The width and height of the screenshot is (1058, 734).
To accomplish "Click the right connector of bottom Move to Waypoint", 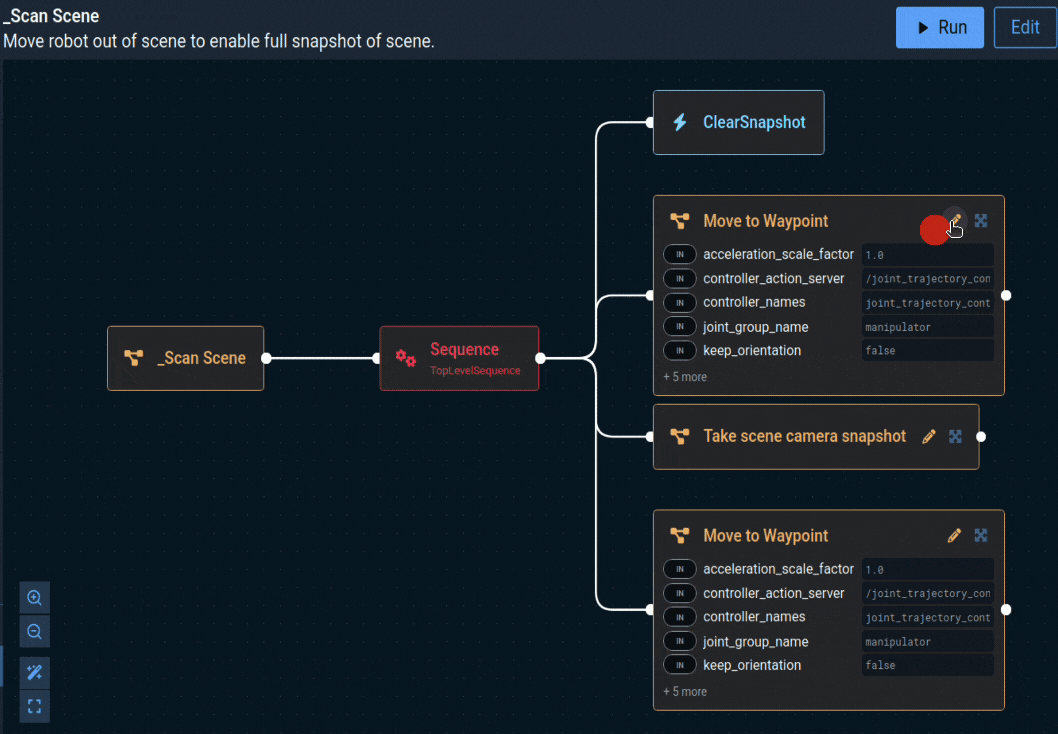I will (1006, 610).
